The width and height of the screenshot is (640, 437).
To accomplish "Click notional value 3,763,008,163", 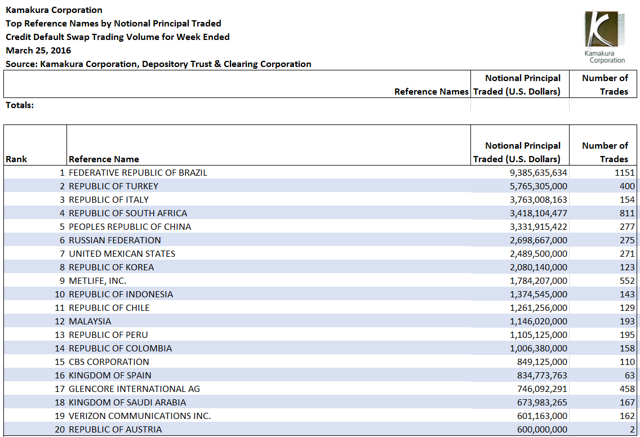I will [538, 200].
